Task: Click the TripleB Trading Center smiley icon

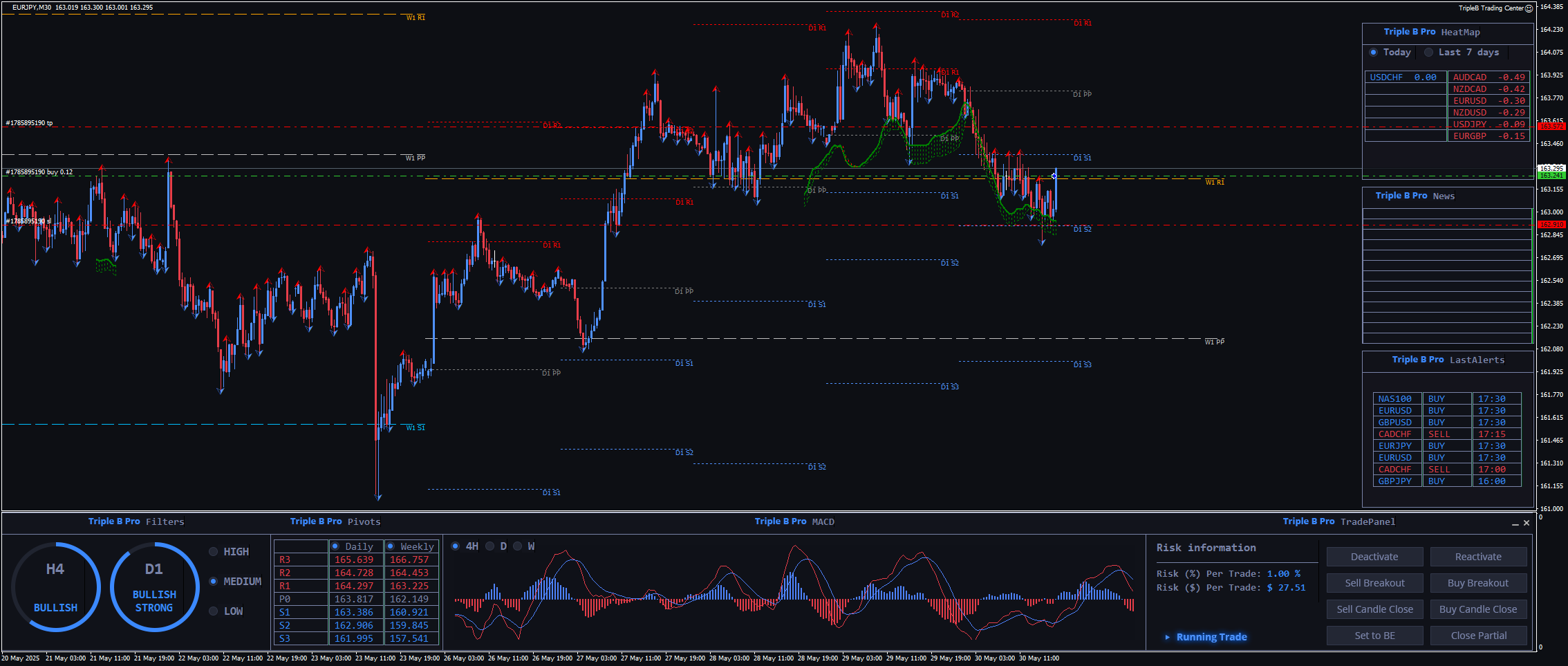Action: pyautogui.click(x=1529, y=8)
